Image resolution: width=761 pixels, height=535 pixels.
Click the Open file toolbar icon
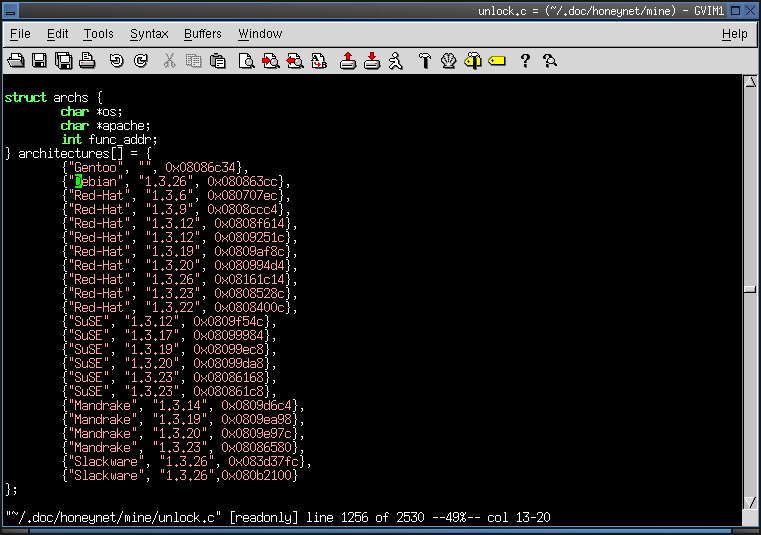[16, 61]
